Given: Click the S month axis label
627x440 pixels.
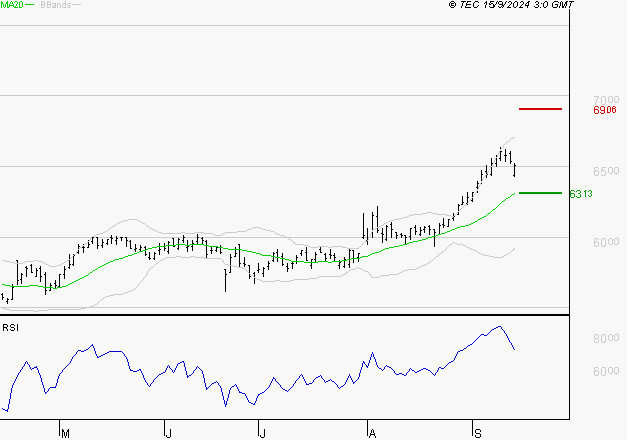Looking at the screenshot, I should click(x=477, y=434).
